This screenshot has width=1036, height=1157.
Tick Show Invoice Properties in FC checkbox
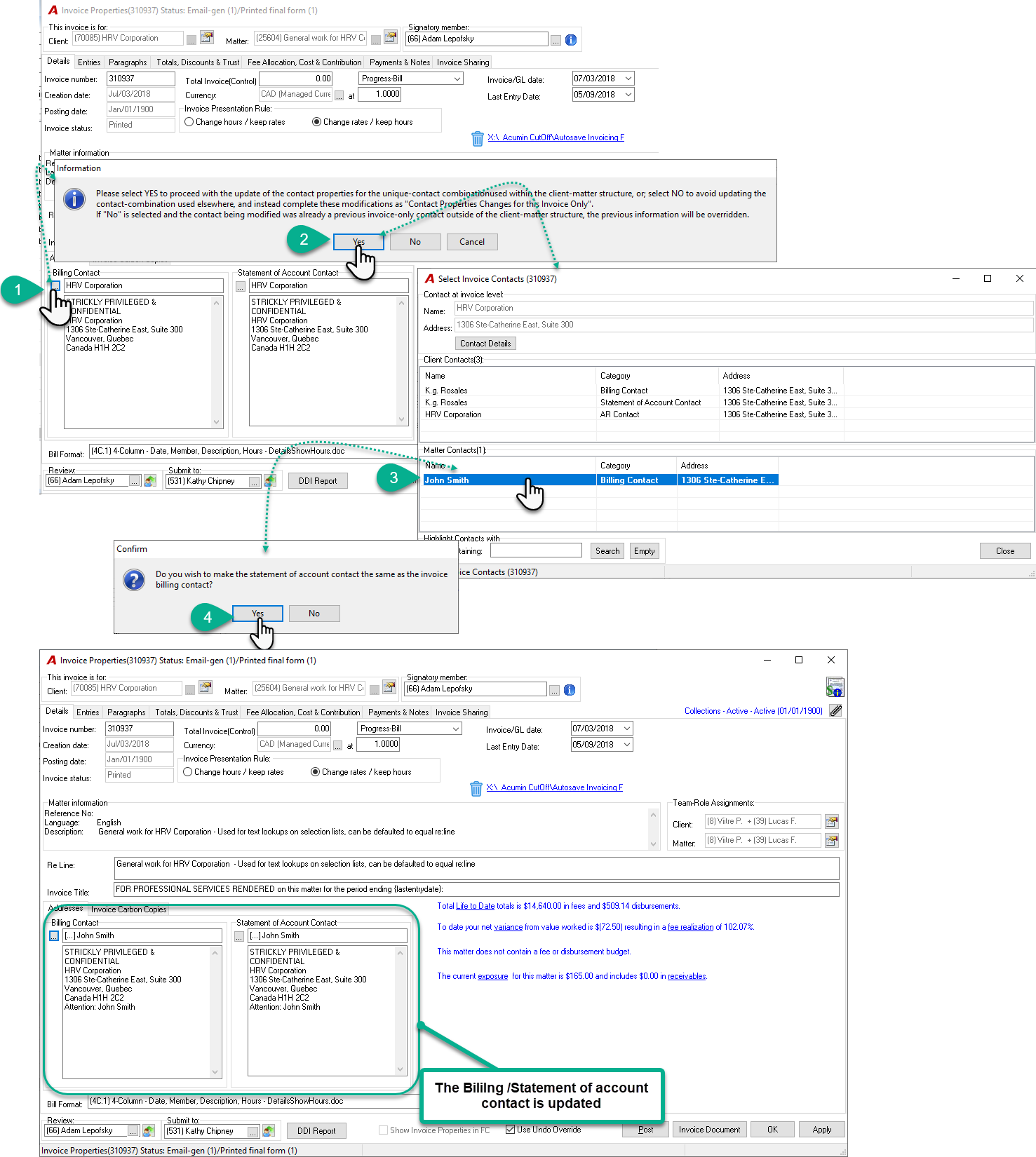click(383, 1130)
